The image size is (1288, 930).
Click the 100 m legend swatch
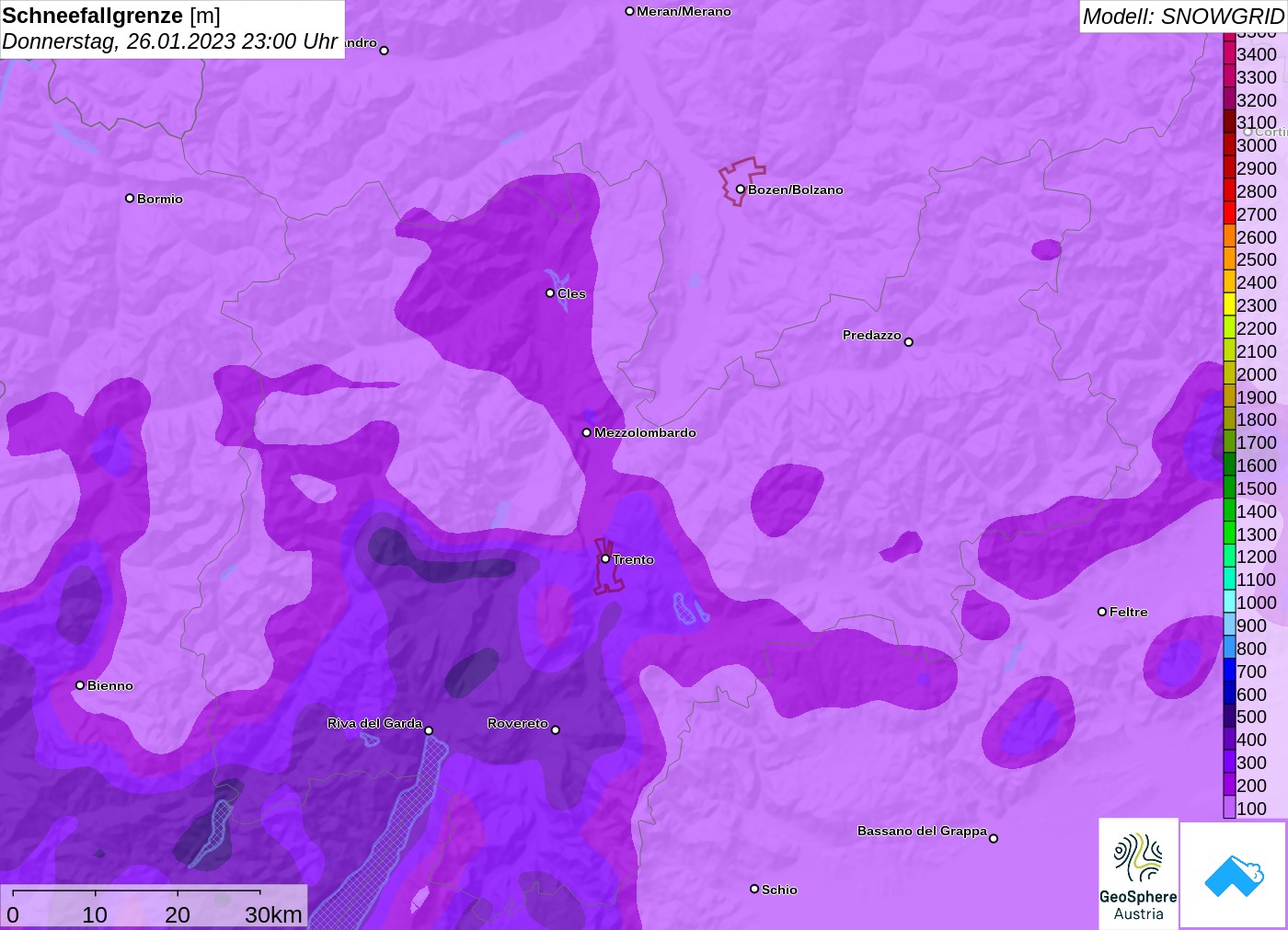coord(1229,809)
